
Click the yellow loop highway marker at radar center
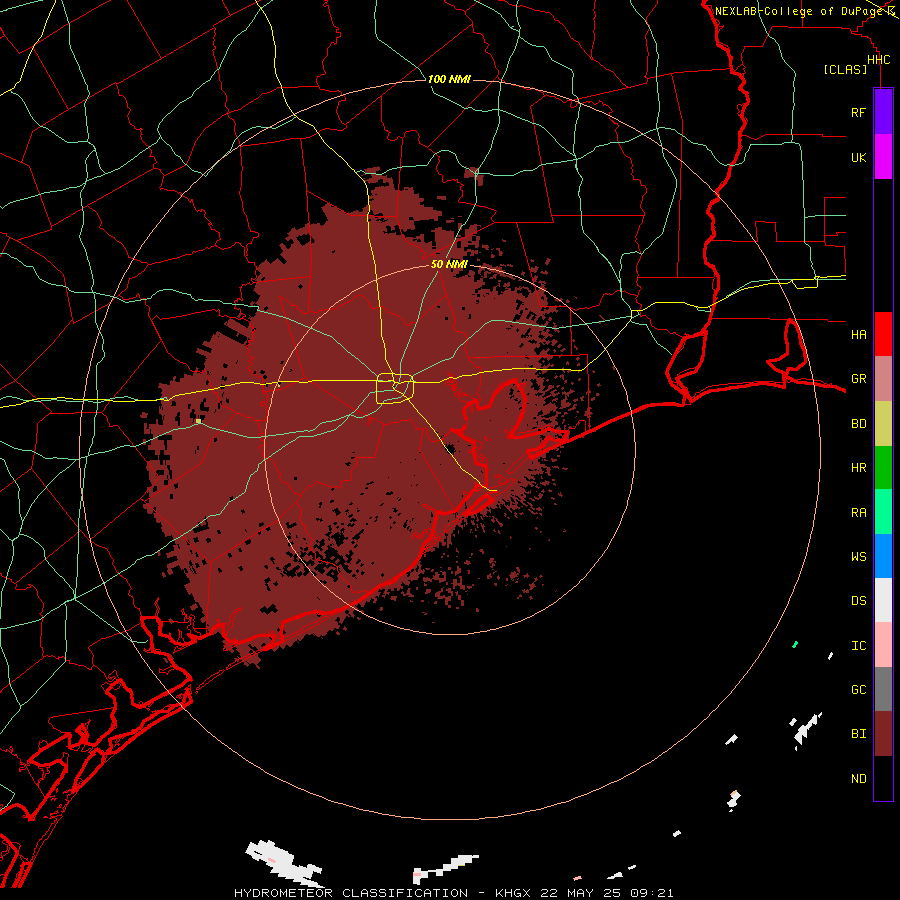tap(395, 389)
